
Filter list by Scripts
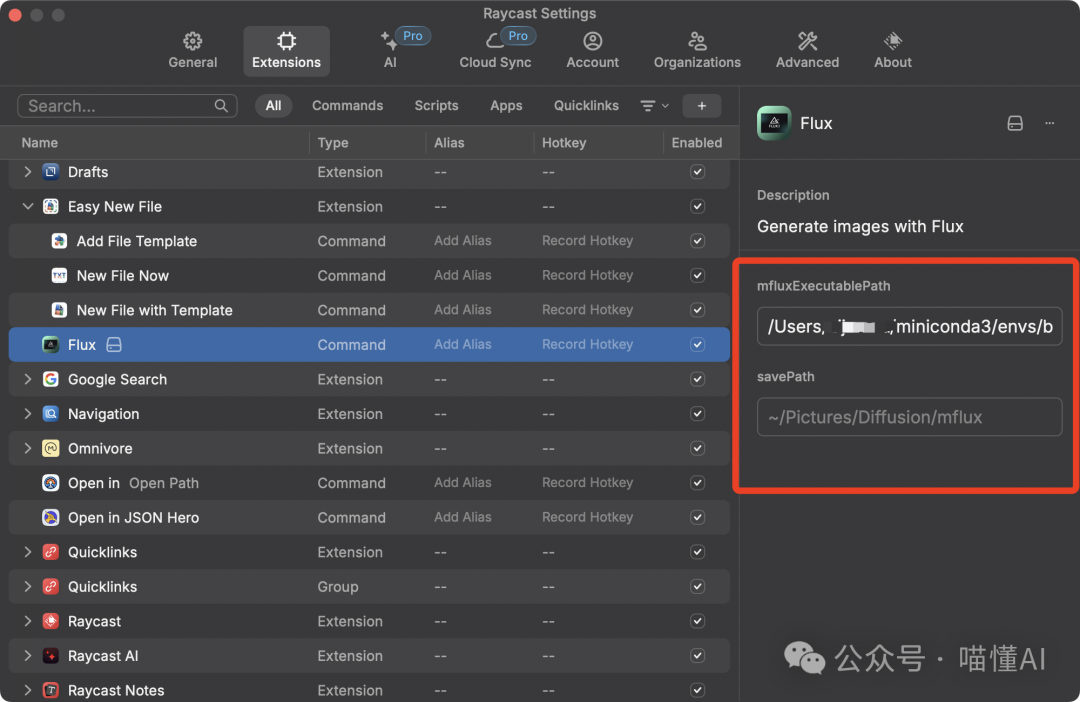[436, 105]
